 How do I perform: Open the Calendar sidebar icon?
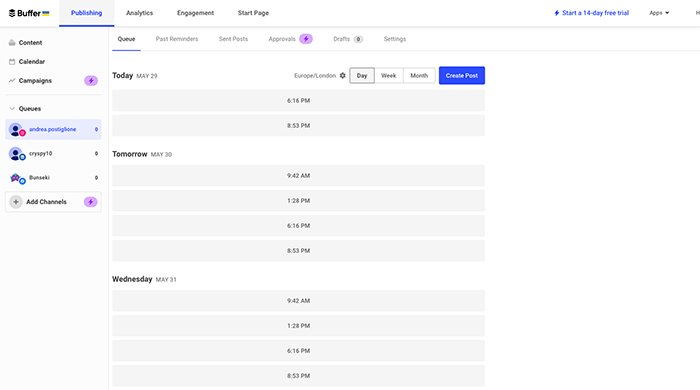[12, 62]
